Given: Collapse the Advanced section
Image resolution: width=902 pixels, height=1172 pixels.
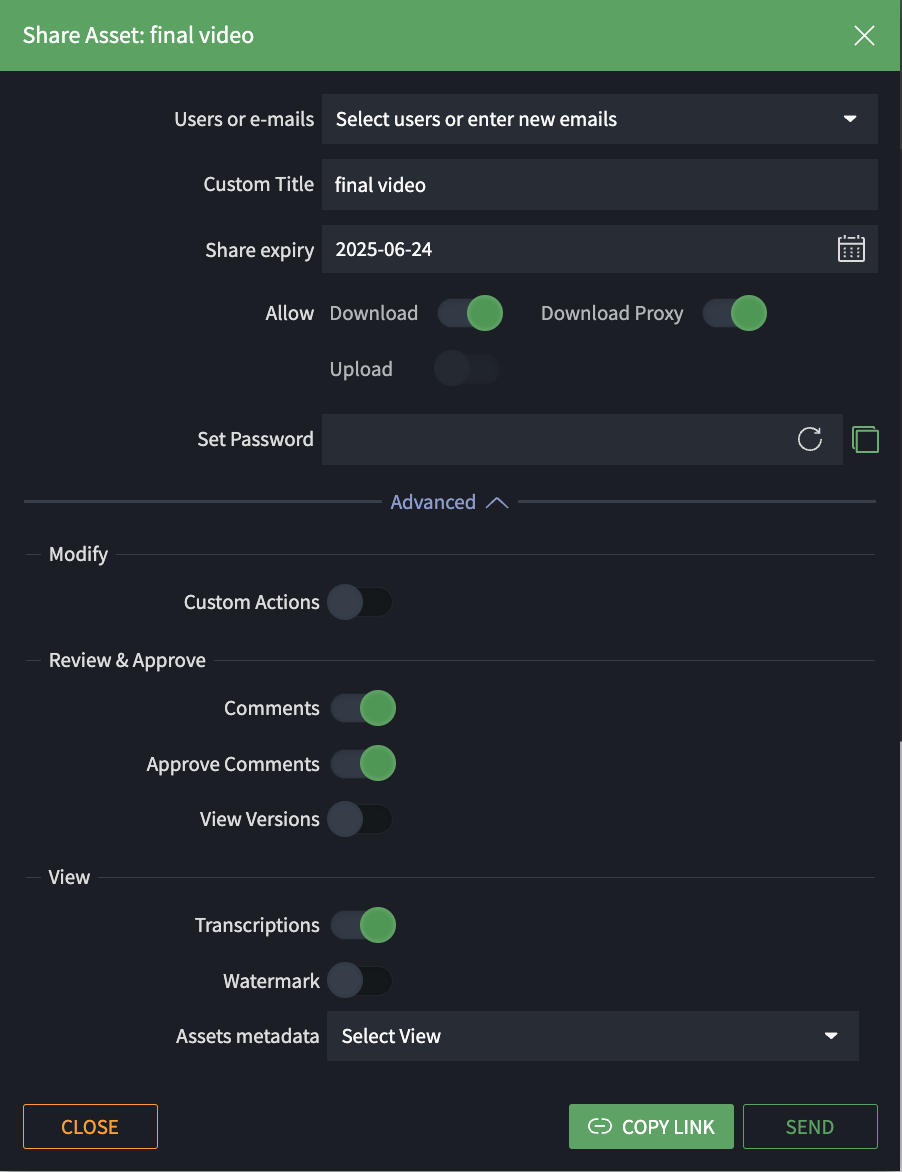Looking at the screenshot, I should [x=449, y=502].
